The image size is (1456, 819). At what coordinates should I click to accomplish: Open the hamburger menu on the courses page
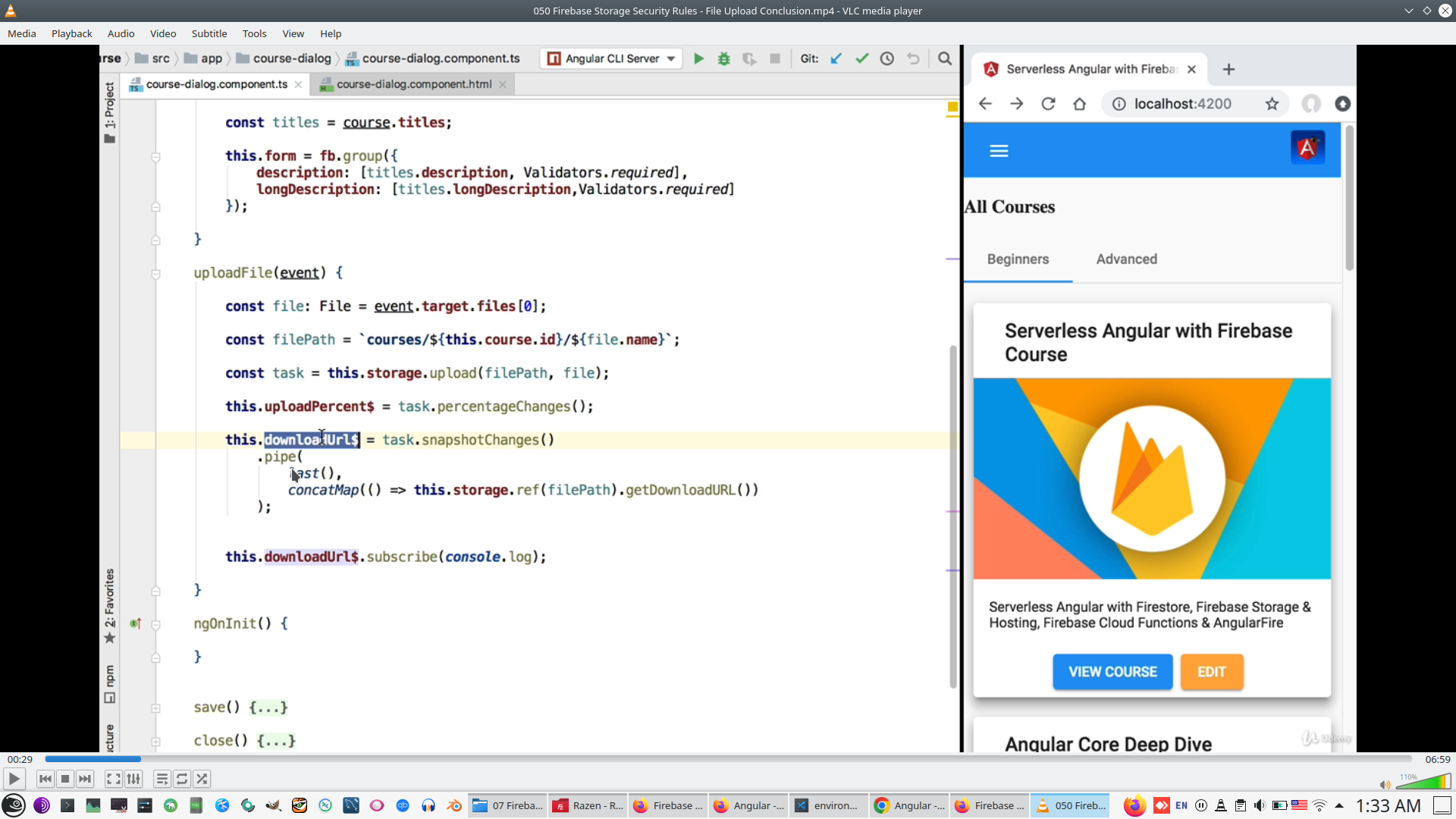(x=999, y=150)
